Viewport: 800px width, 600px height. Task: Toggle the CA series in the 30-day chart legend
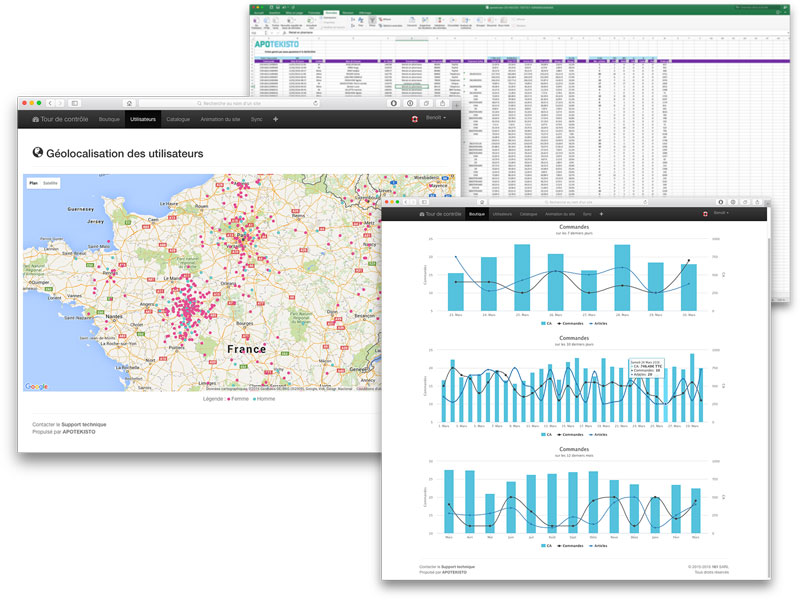click(546, 435)
